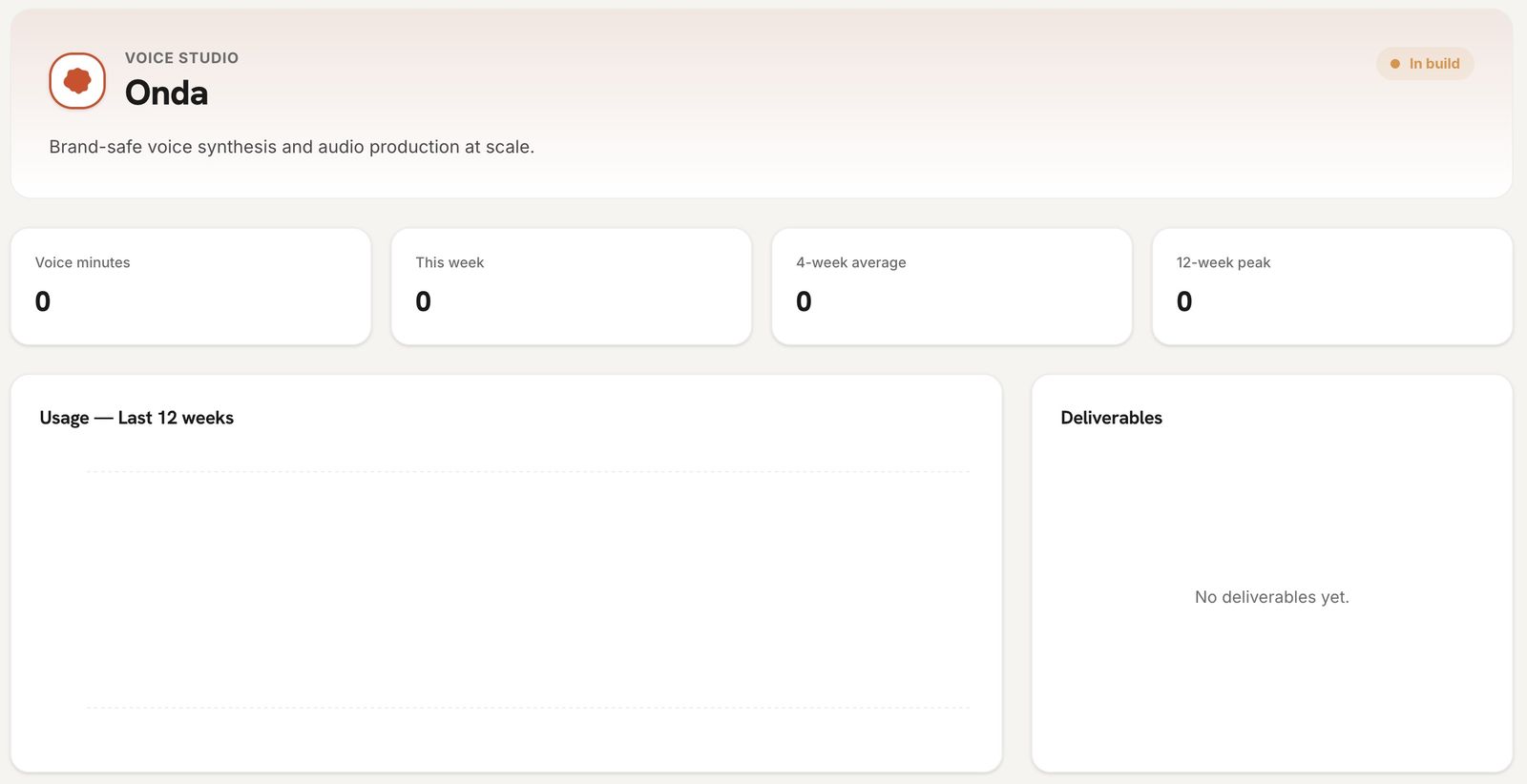Click the Onda orange app logo icon
The width and height of the screenshot is (1527, 784).
point(77,81)
